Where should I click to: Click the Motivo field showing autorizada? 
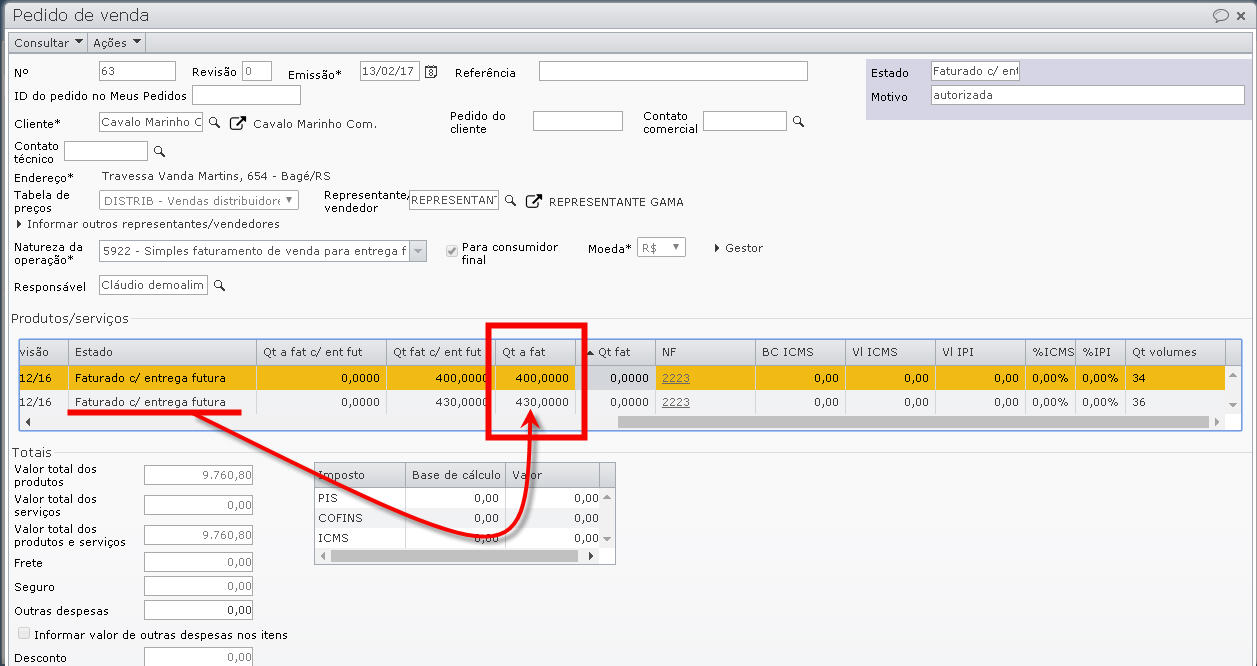[x=1087, y=95]
